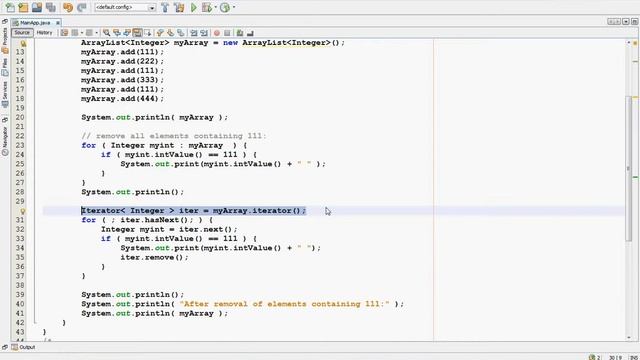Open the Navigator side panel tab
The height and width of the screenshot is (360, 640).
pos(5,141)
